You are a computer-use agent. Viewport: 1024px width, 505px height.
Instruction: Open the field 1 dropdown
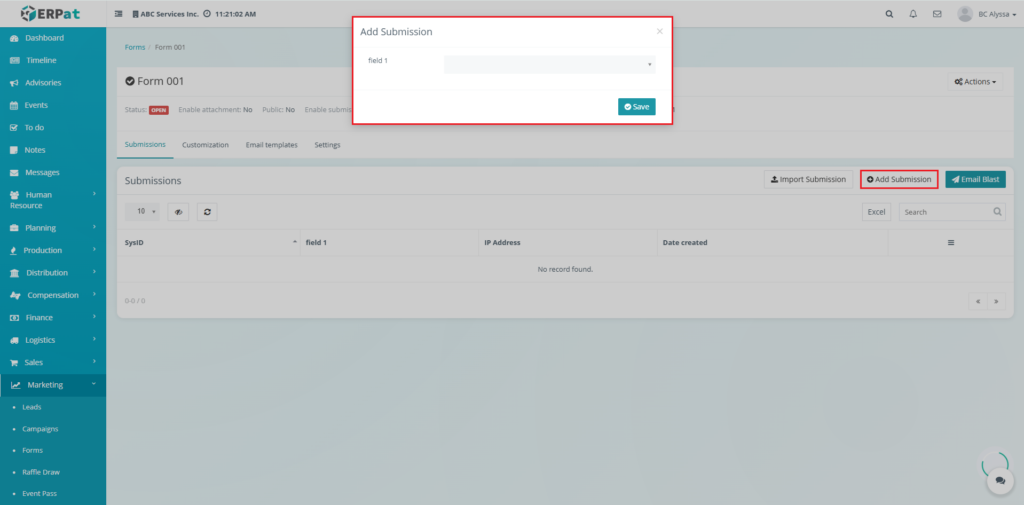(x=549, y=64)
